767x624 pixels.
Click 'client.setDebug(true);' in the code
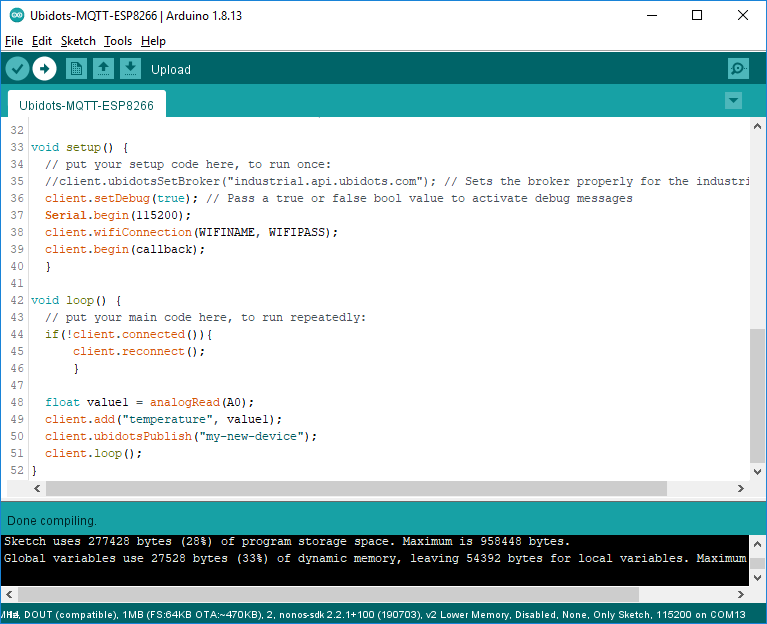(121, 198)
